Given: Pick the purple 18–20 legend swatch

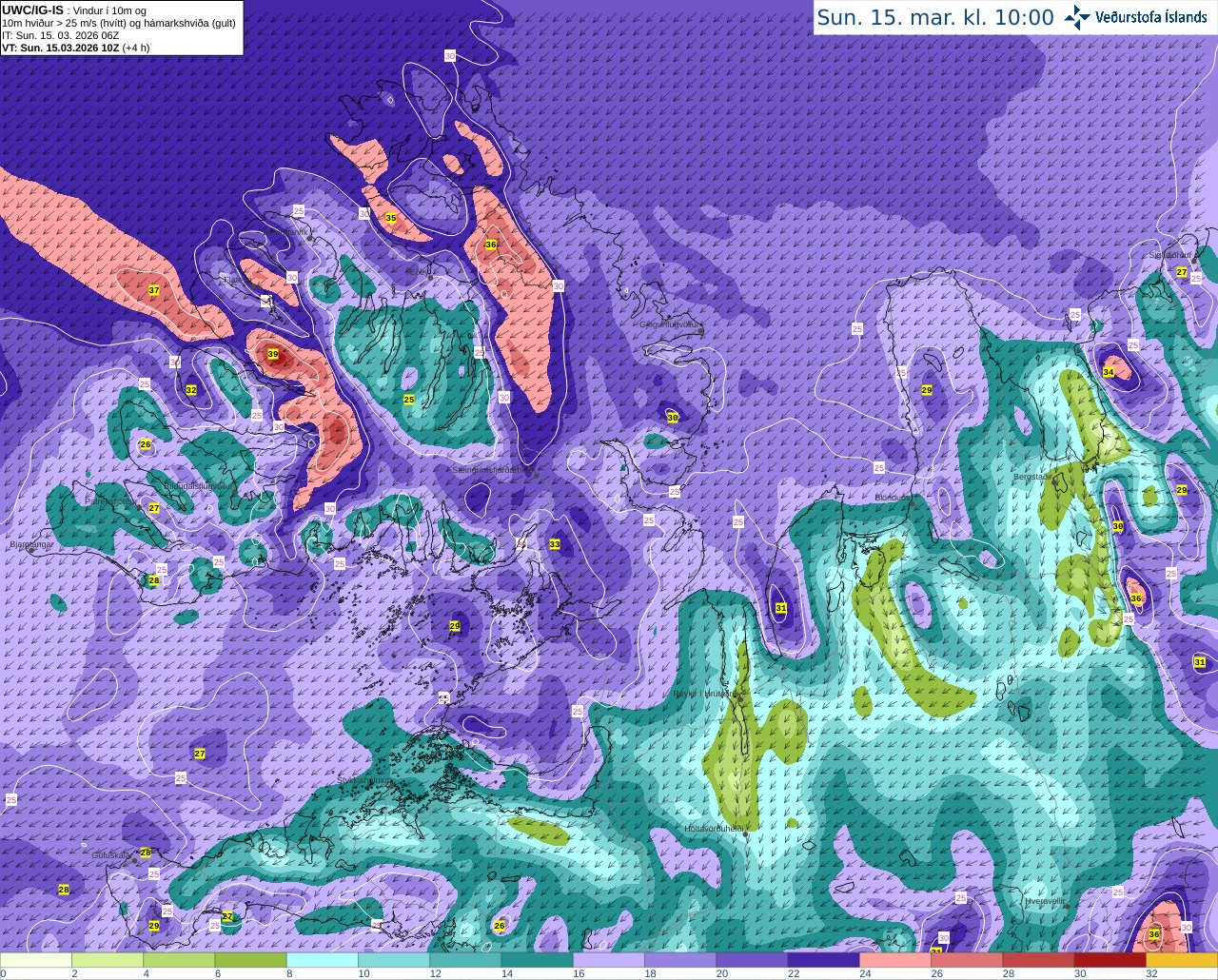Looking at the screenshot, I should click(x=679, y=960).
